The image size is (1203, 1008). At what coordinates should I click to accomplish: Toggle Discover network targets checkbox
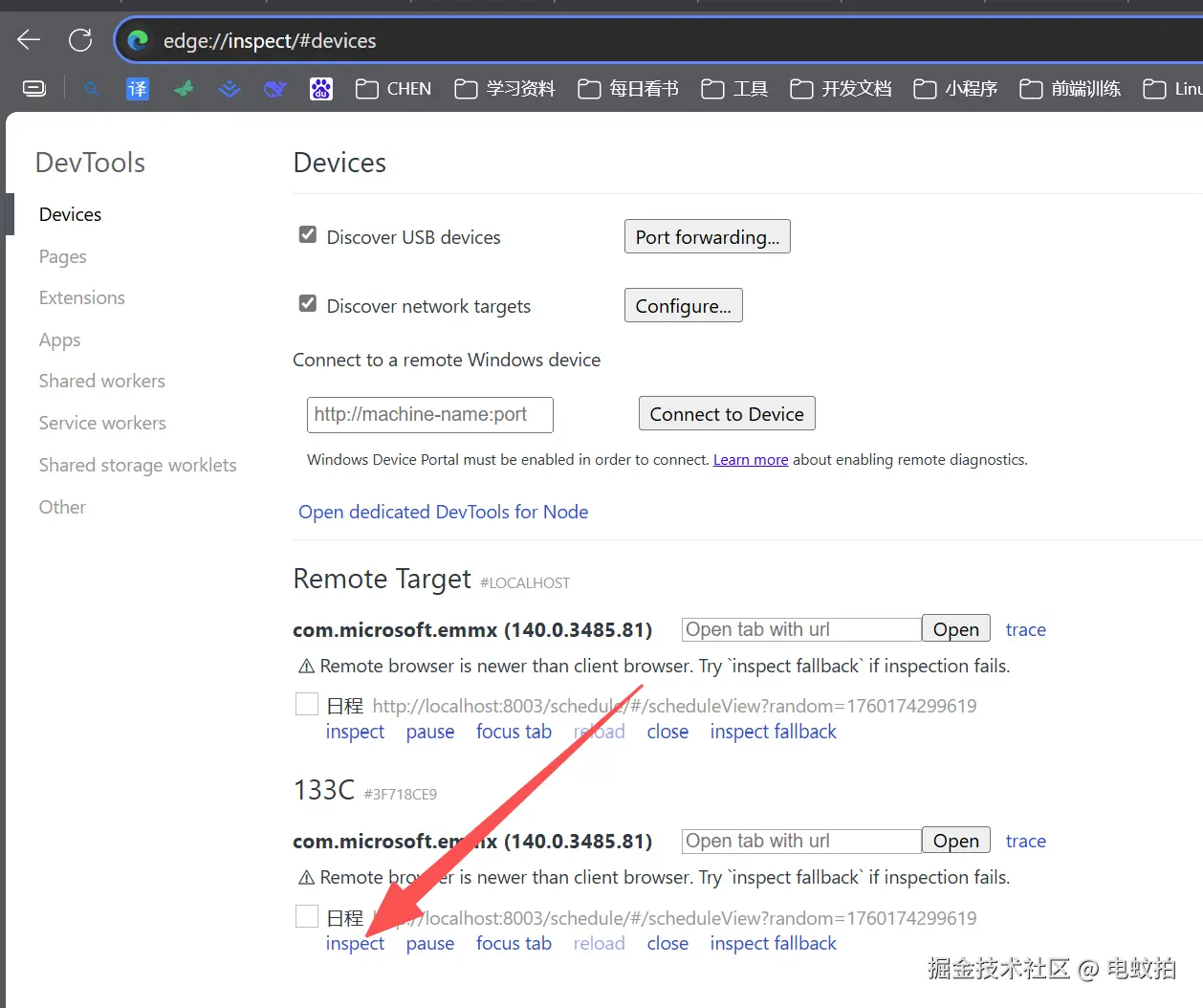pyautogui.click(x=308, y=303)
